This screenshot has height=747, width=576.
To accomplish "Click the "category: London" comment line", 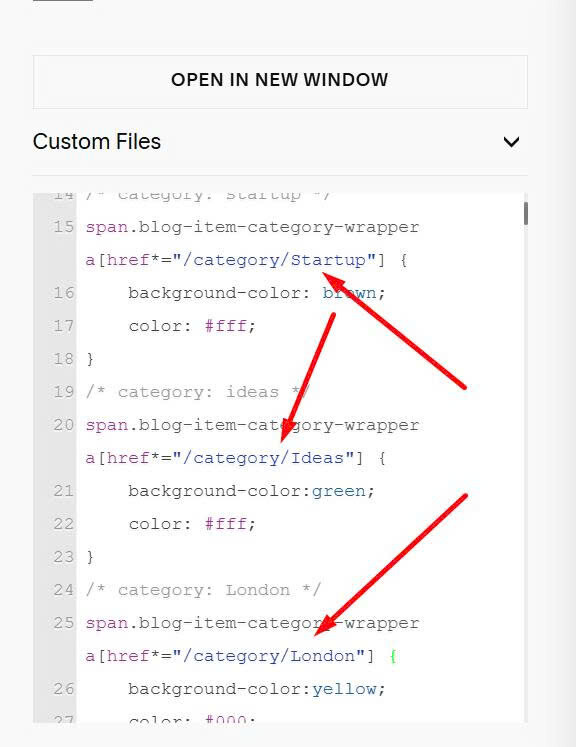I will click(x=203, y=590).
